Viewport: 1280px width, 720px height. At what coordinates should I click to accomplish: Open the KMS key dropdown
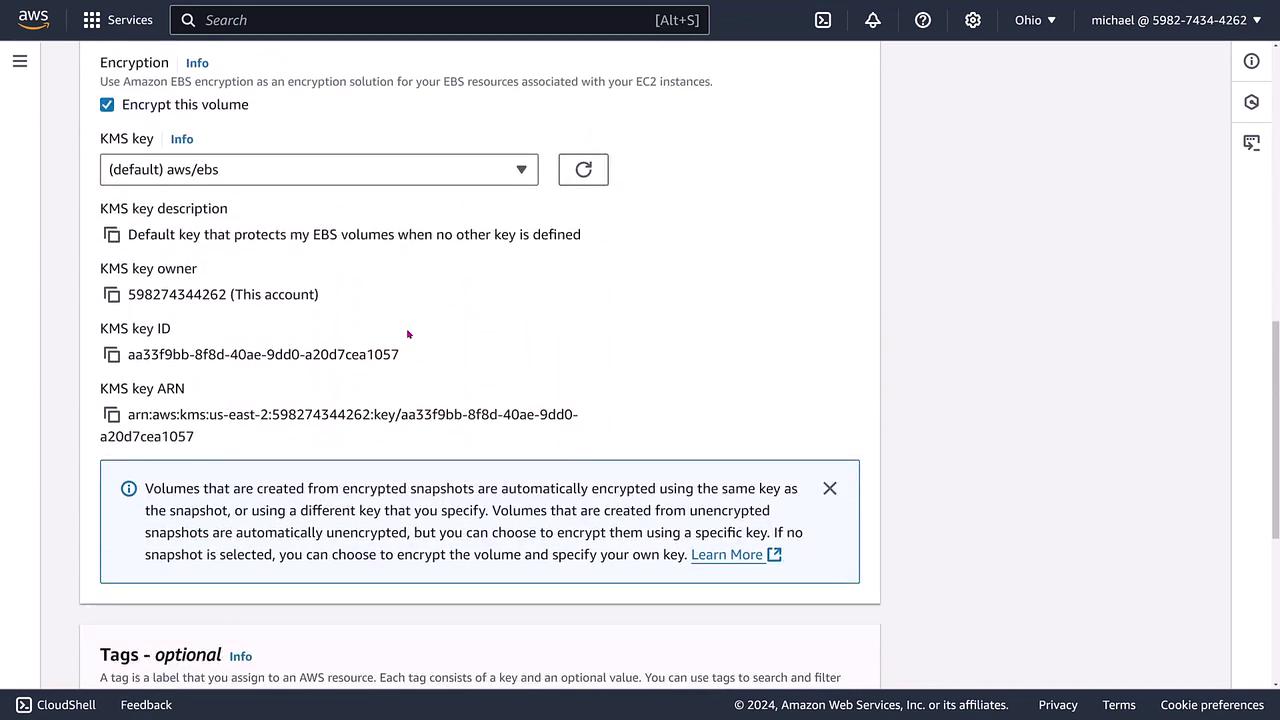pos(319,170)
